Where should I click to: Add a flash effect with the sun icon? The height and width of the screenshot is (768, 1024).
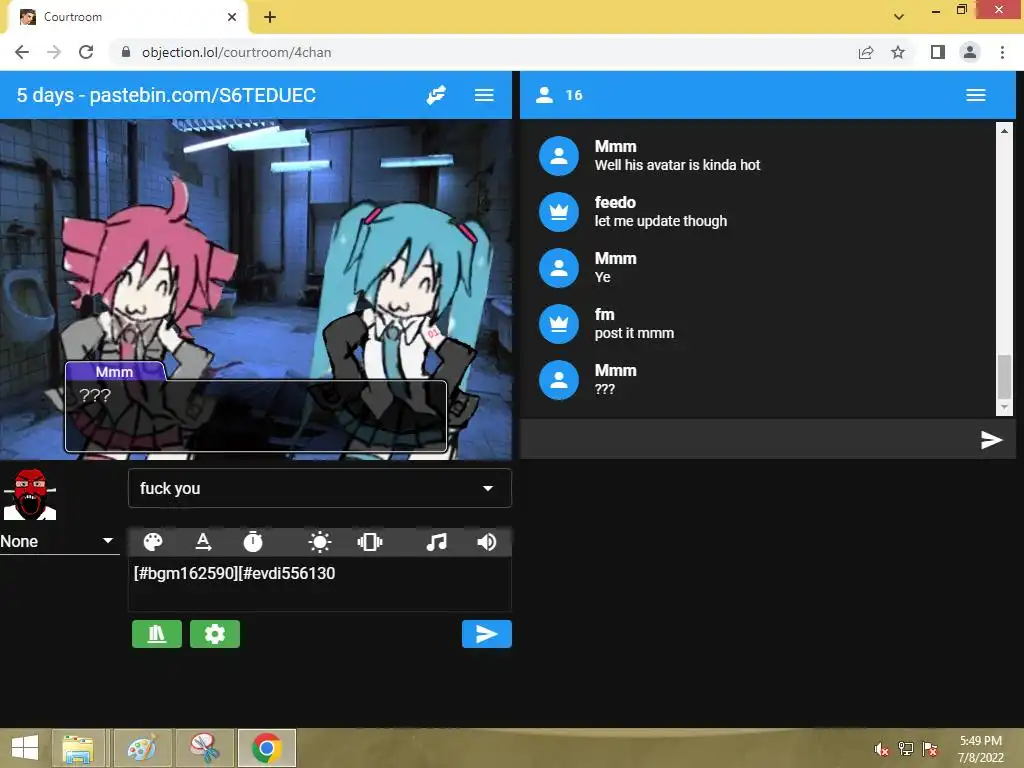(319, 542)
